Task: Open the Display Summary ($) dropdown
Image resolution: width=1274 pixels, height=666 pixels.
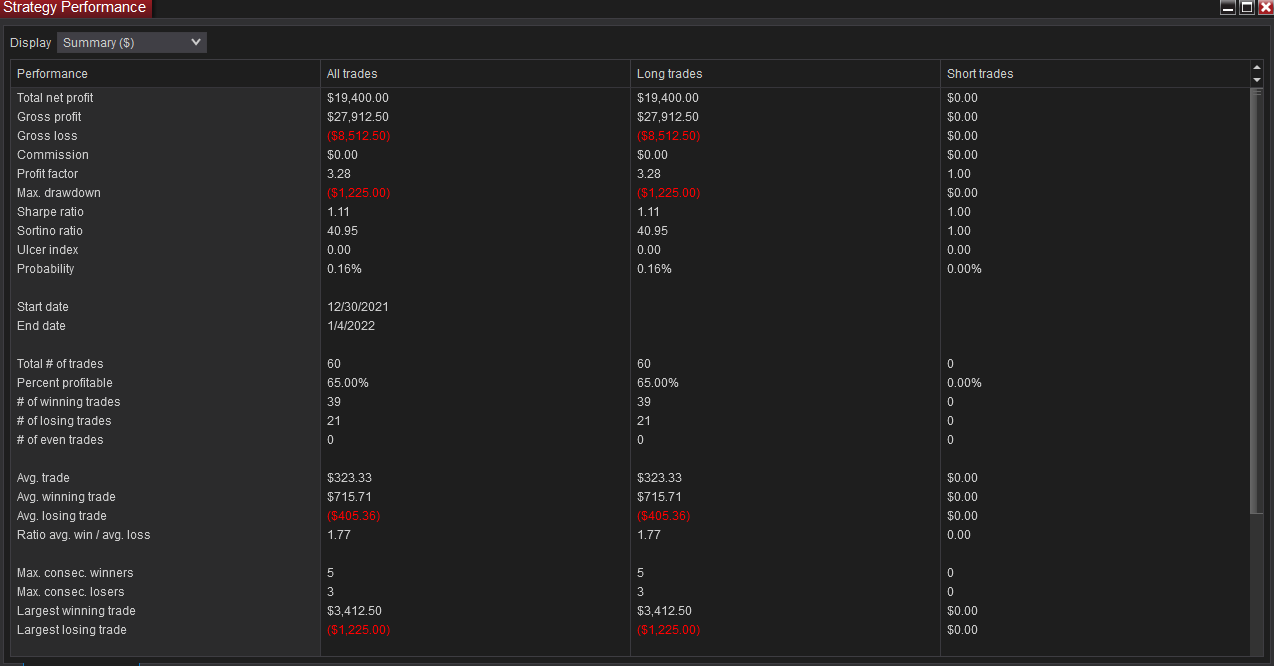Action: (131, 43)
